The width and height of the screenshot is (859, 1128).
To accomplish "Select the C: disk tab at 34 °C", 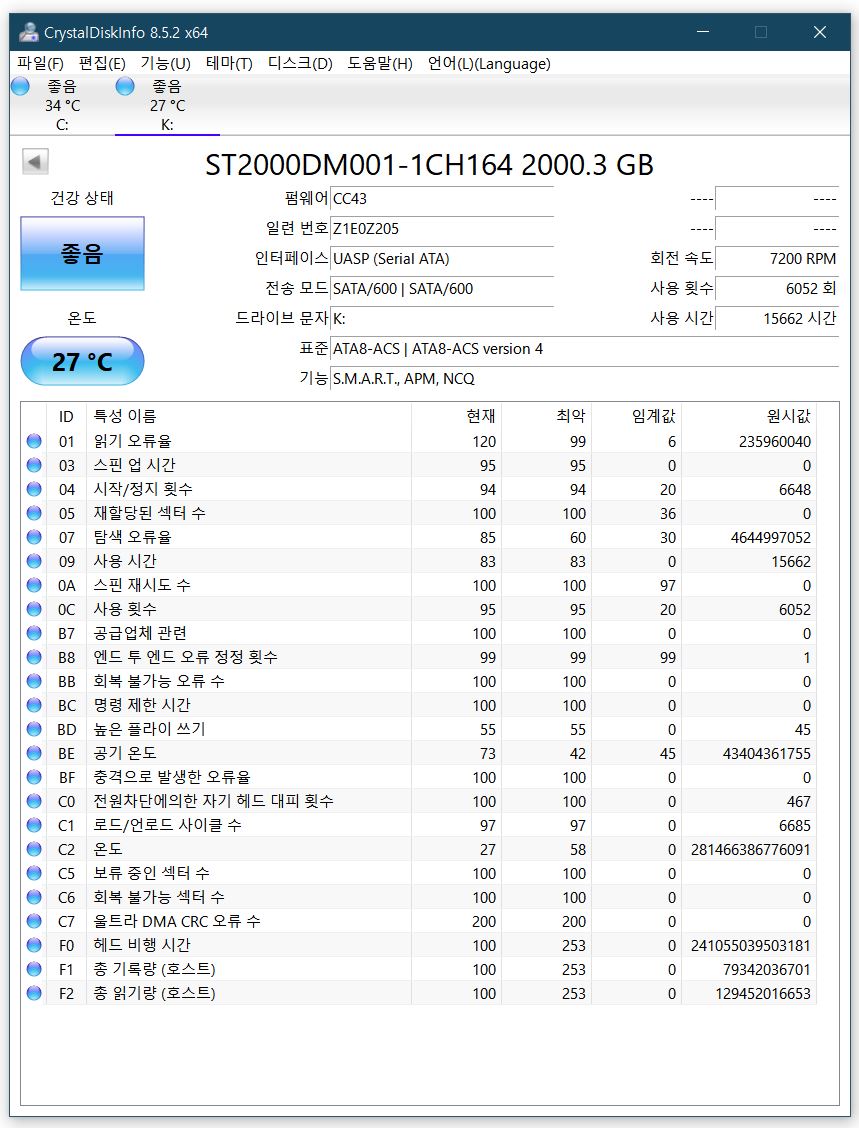I will 63,105.
